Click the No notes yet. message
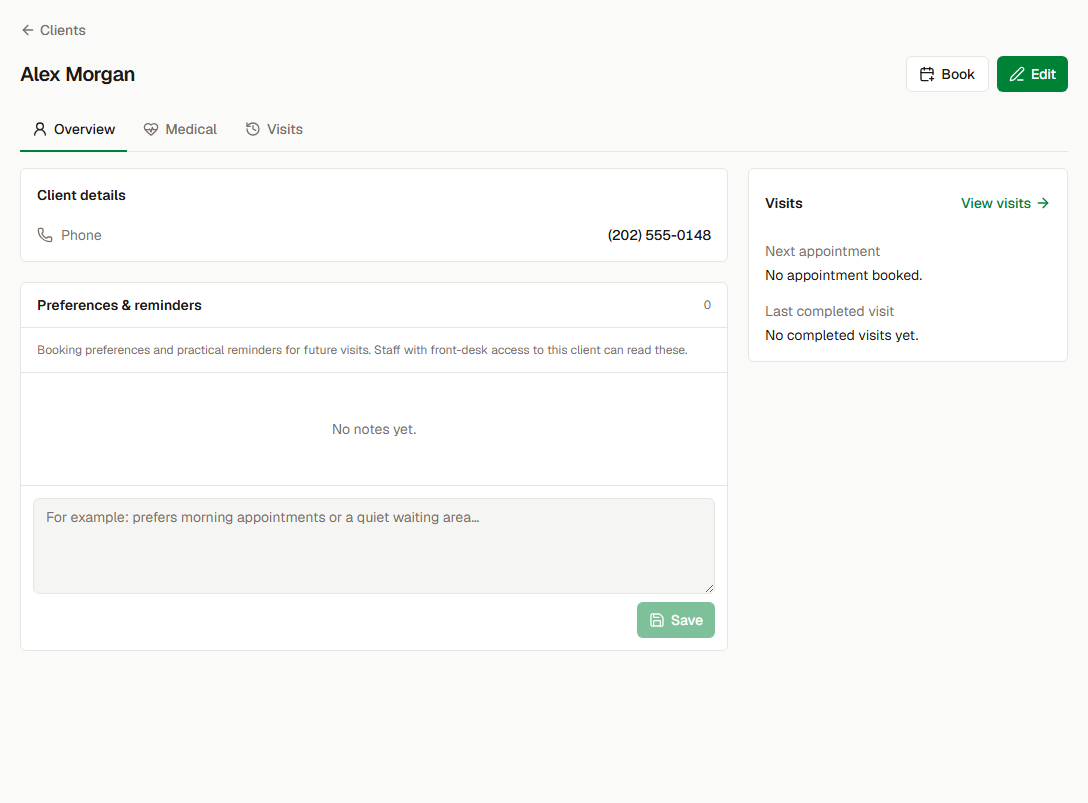1088x803 pixels. pyautogui.click(x=374, y=430)
